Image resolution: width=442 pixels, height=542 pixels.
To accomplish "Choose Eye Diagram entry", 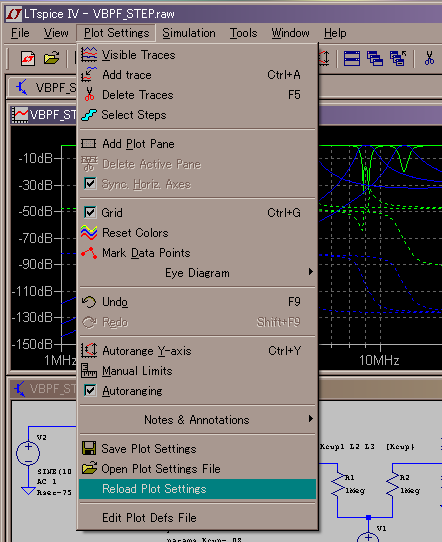I will [197, 273].
